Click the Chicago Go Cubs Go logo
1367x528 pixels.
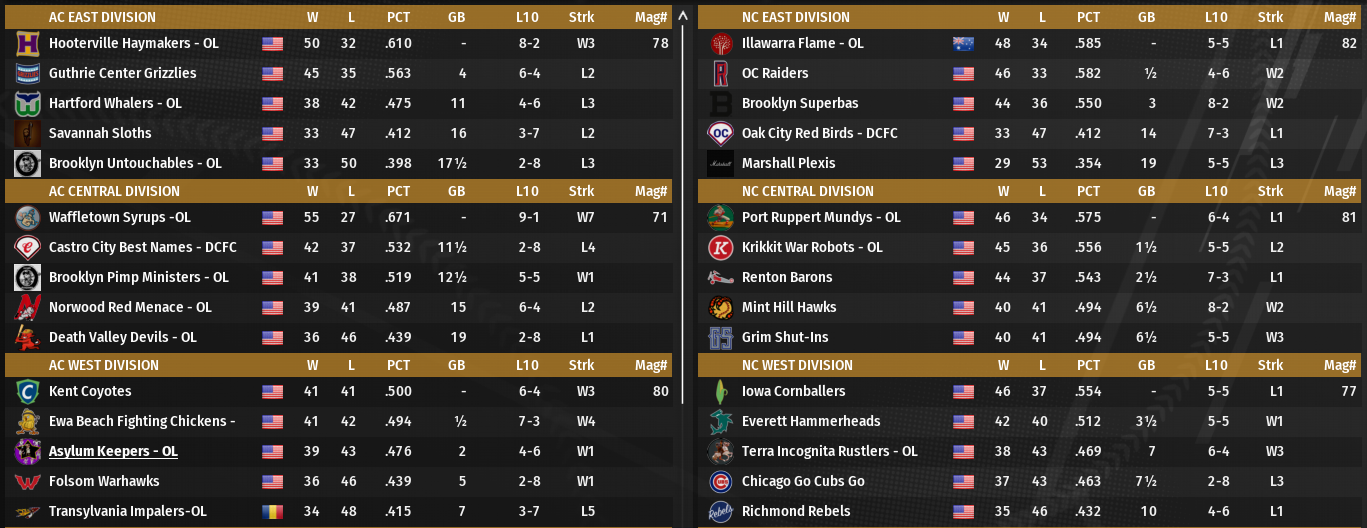[x=720, y=482]
